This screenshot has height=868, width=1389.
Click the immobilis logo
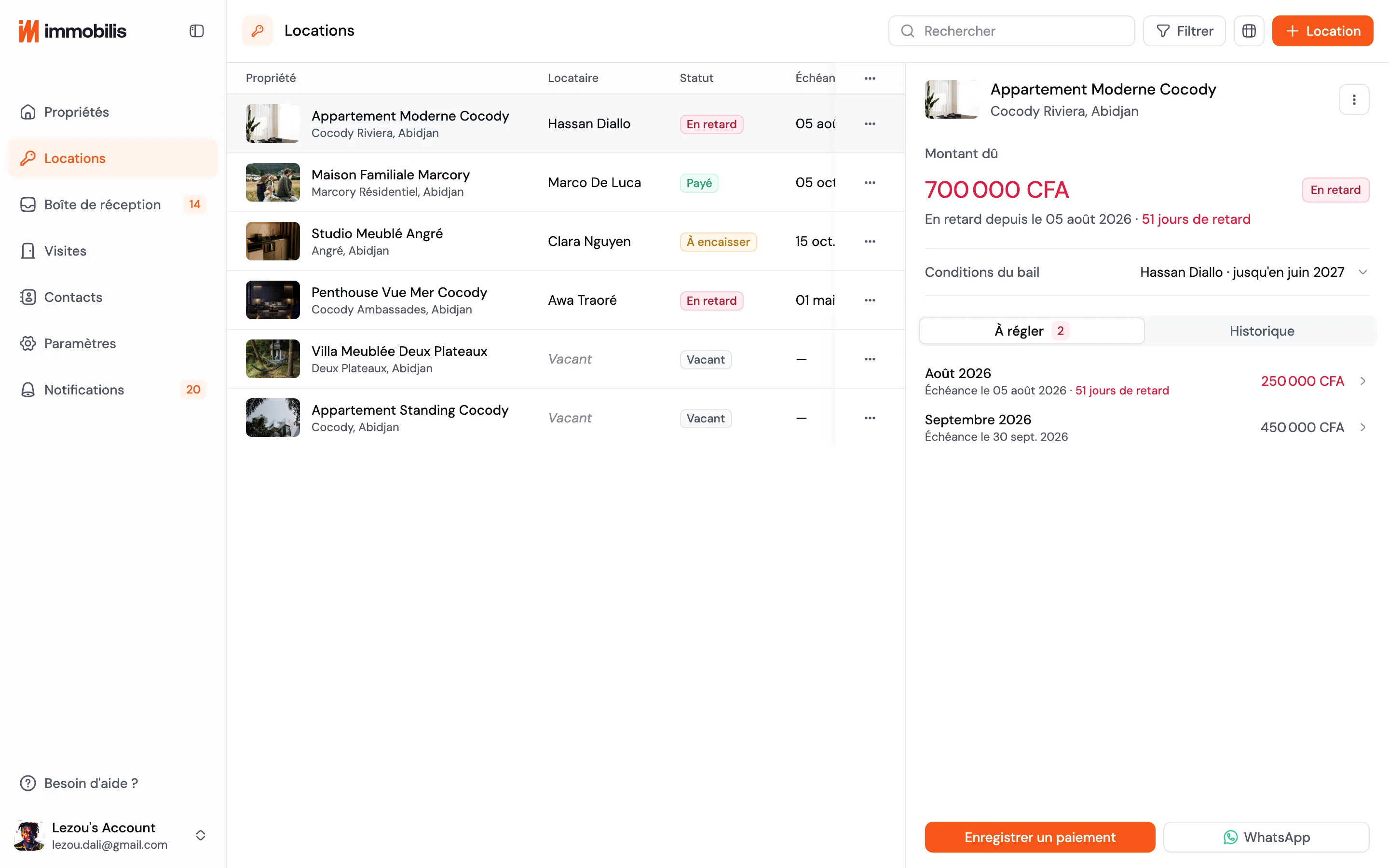pos(72,31)
